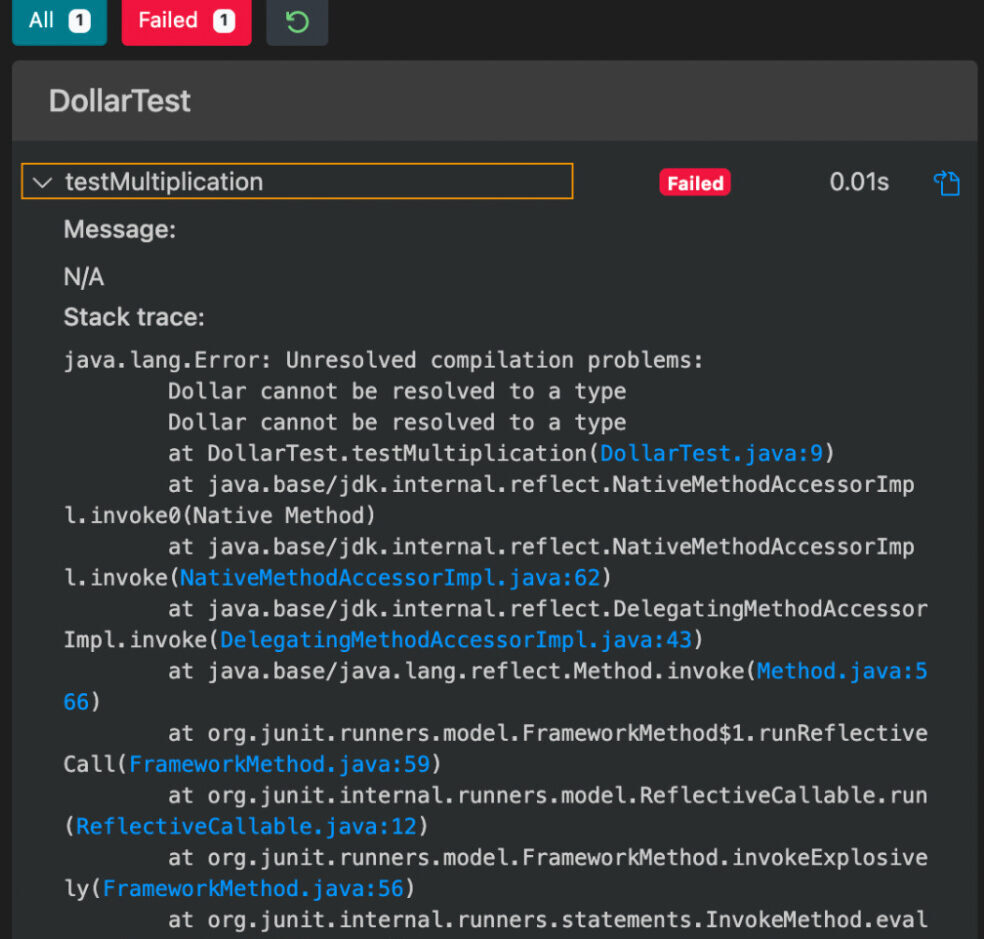The image size is (984, 939).
Task: Click the 0.01s duration value
Action: pyautogui.click(x=859, y=182)
